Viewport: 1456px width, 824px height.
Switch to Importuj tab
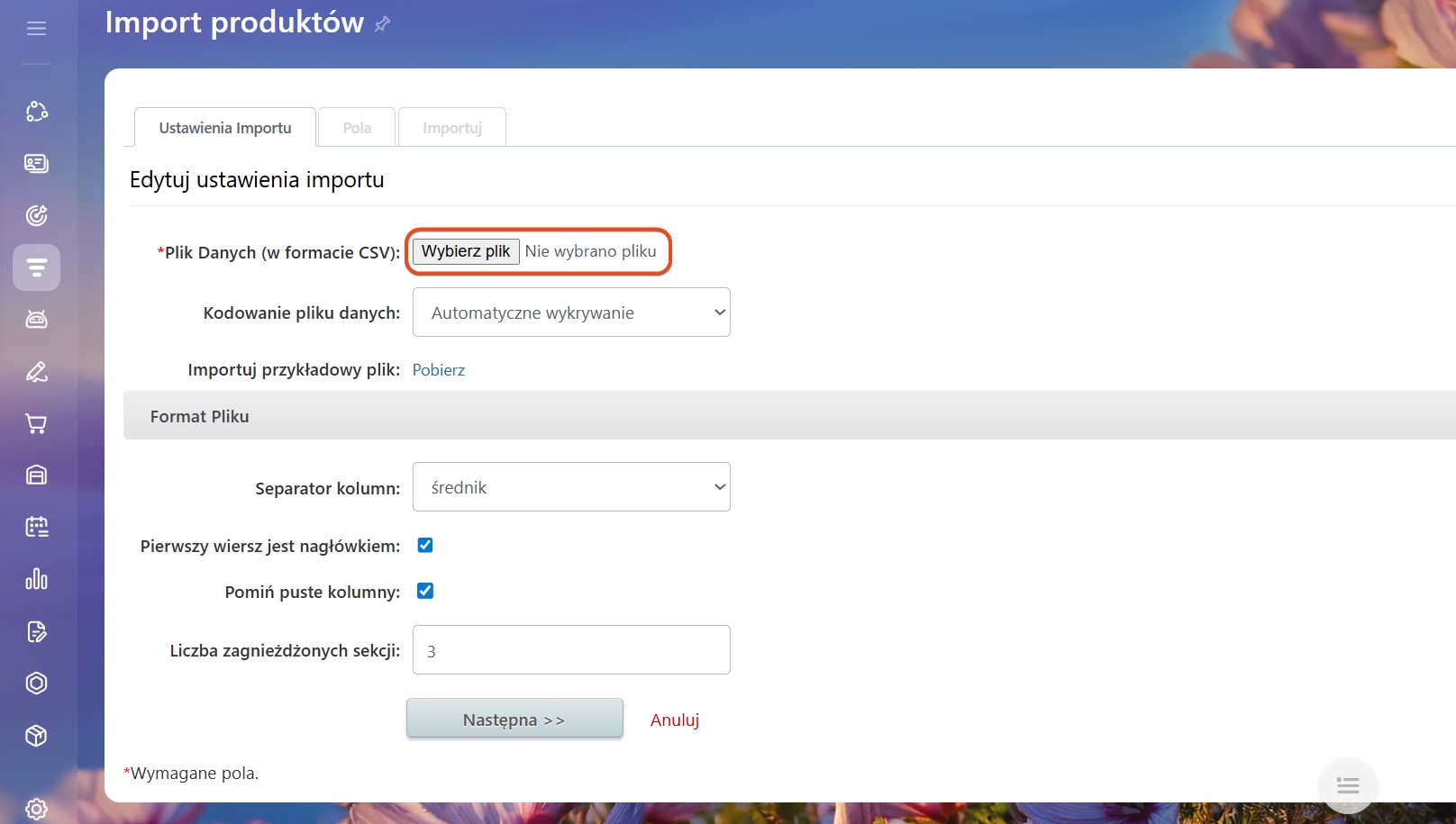pos(452,128)
